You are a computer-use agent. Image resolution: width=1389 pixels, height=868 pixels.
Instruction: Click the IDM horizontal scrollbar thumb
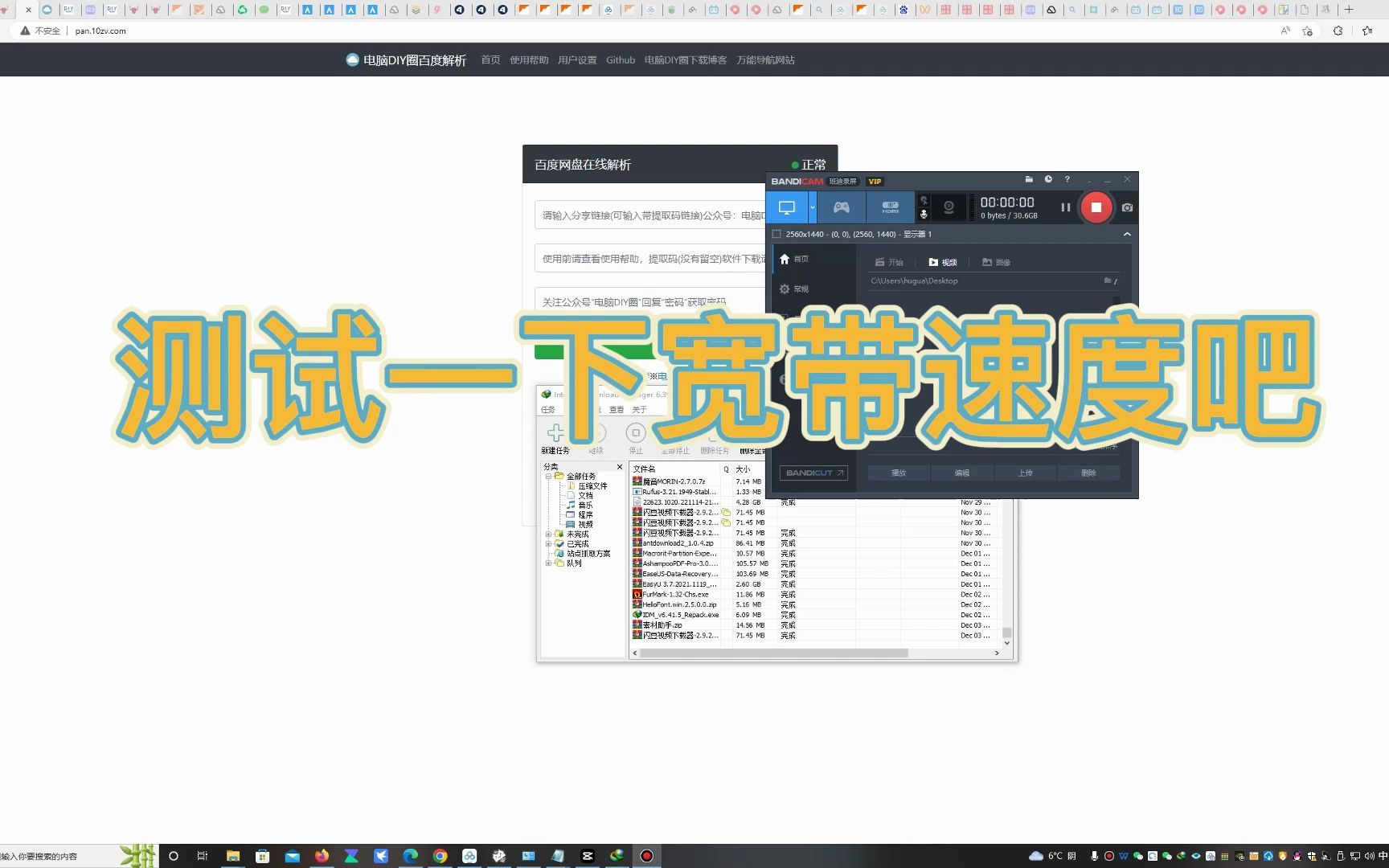pyautogui.click(x=774, y=653)
